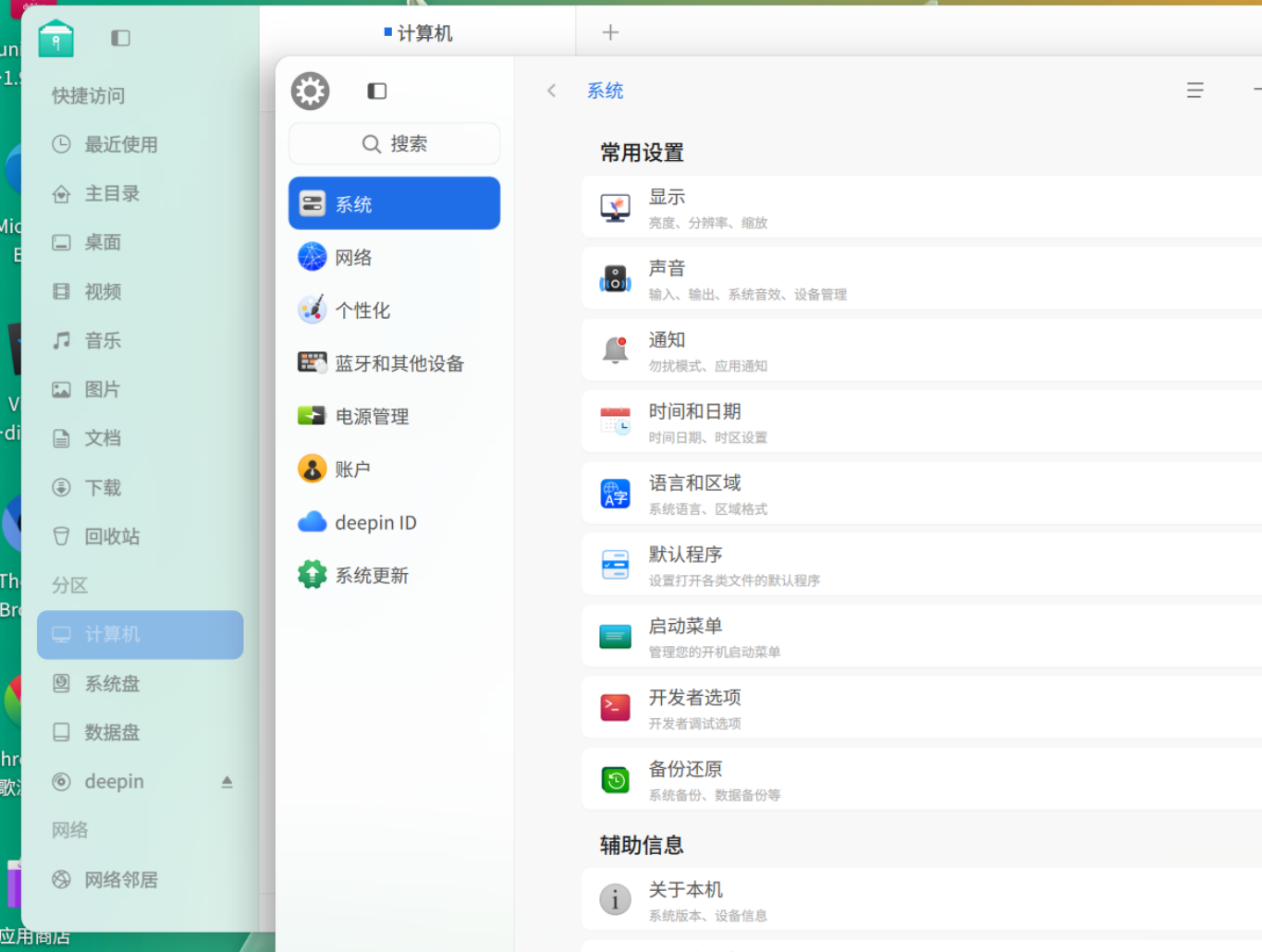Open 蓝牙和其他设备 settings category
The image size is (1262, 952).
coord(394,363)
